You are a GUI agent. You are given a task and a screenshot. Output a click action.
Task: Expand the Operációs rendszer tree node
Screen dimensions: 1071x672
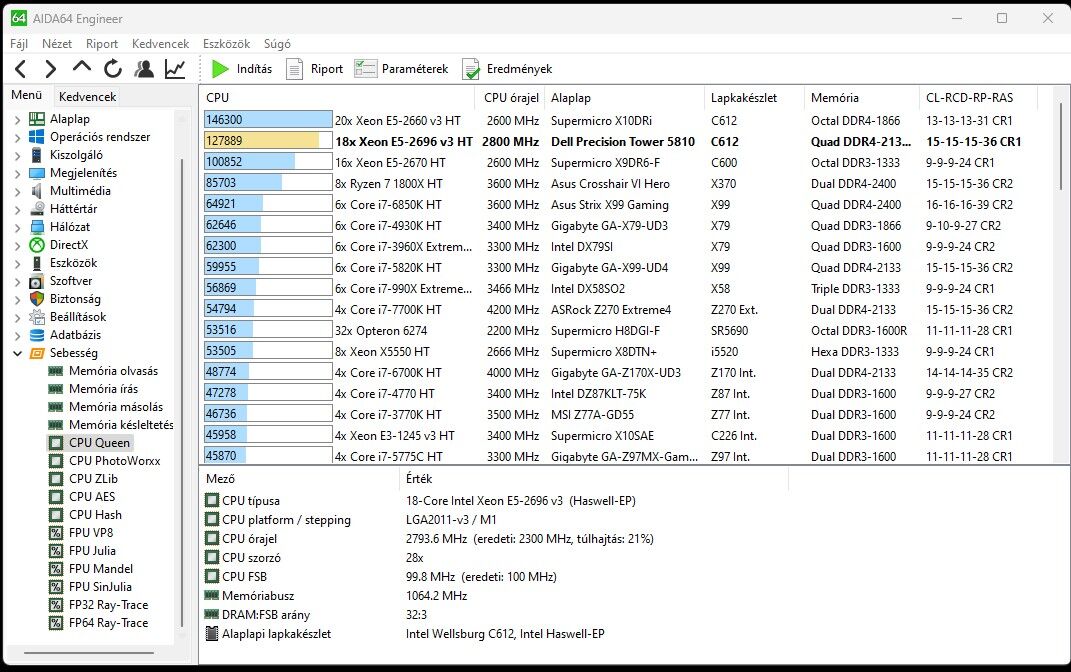point(17,137)
